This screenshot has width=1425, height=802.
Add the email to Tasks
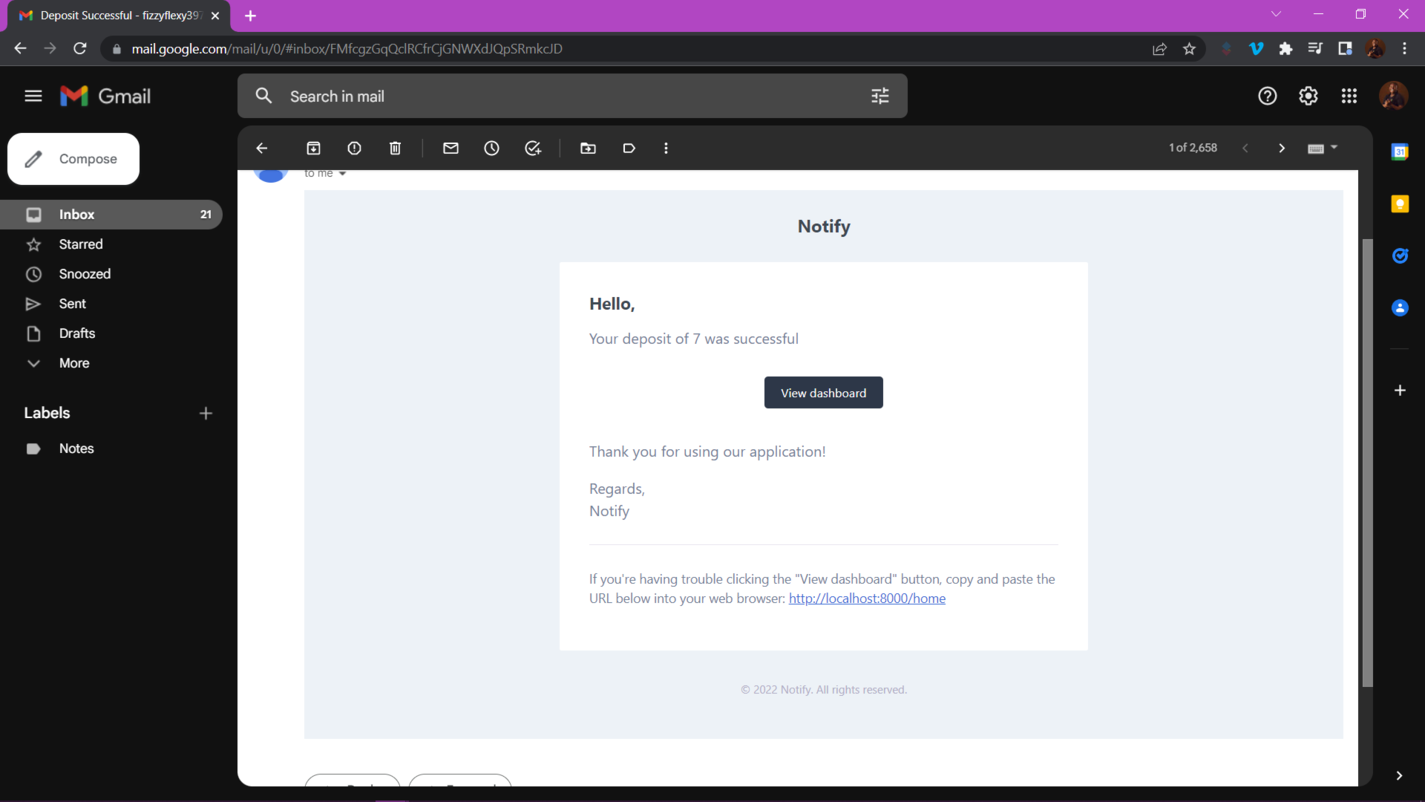[x=533, y=148]
